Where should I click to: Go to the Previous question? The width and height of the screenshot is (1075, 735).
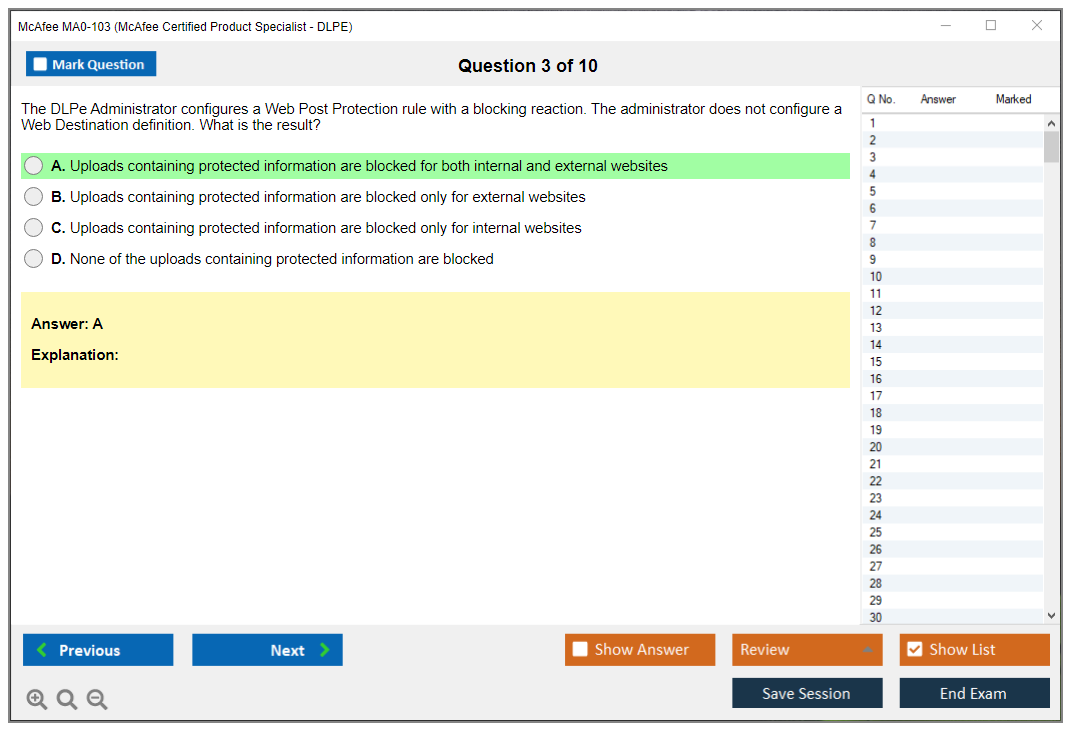click(98, 650)
